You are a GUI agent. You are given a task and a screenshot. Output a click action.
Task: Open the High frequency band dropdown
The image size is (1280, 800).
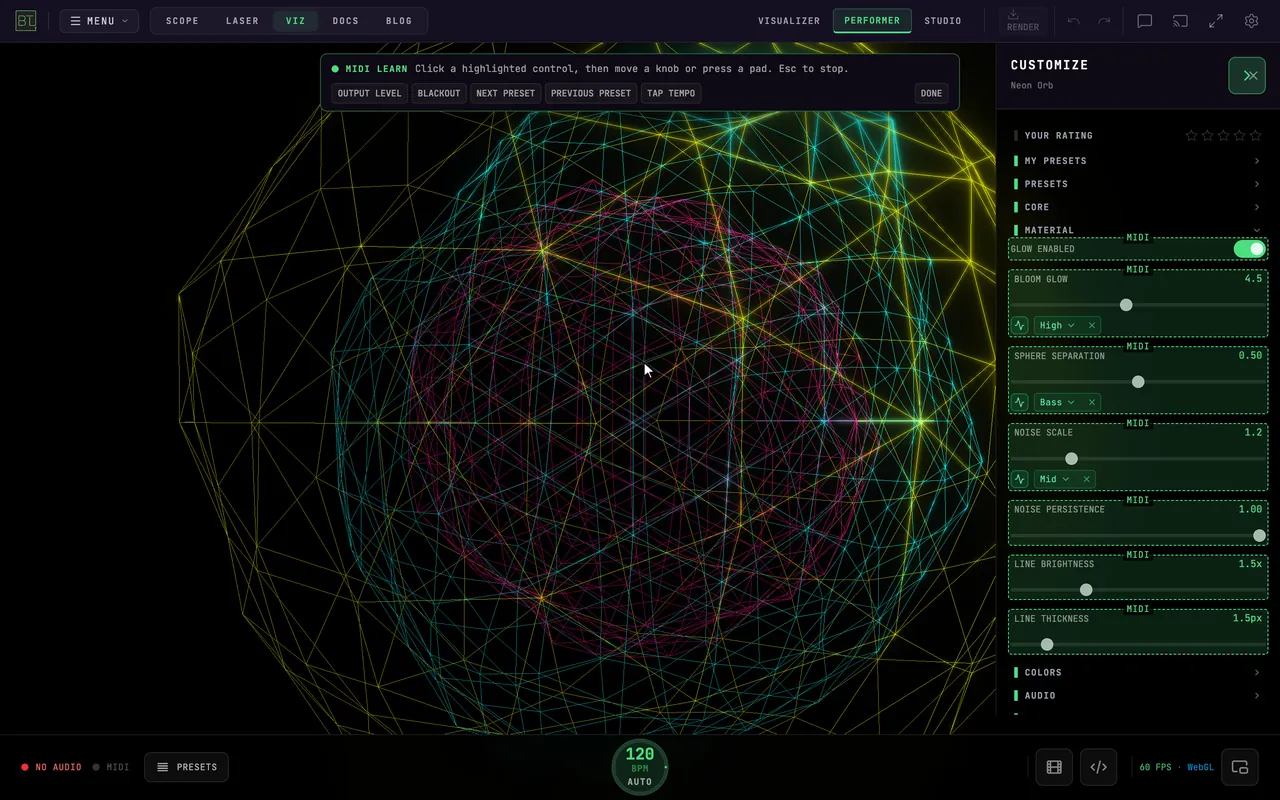pyautogui.click(x=1057, y=325)
